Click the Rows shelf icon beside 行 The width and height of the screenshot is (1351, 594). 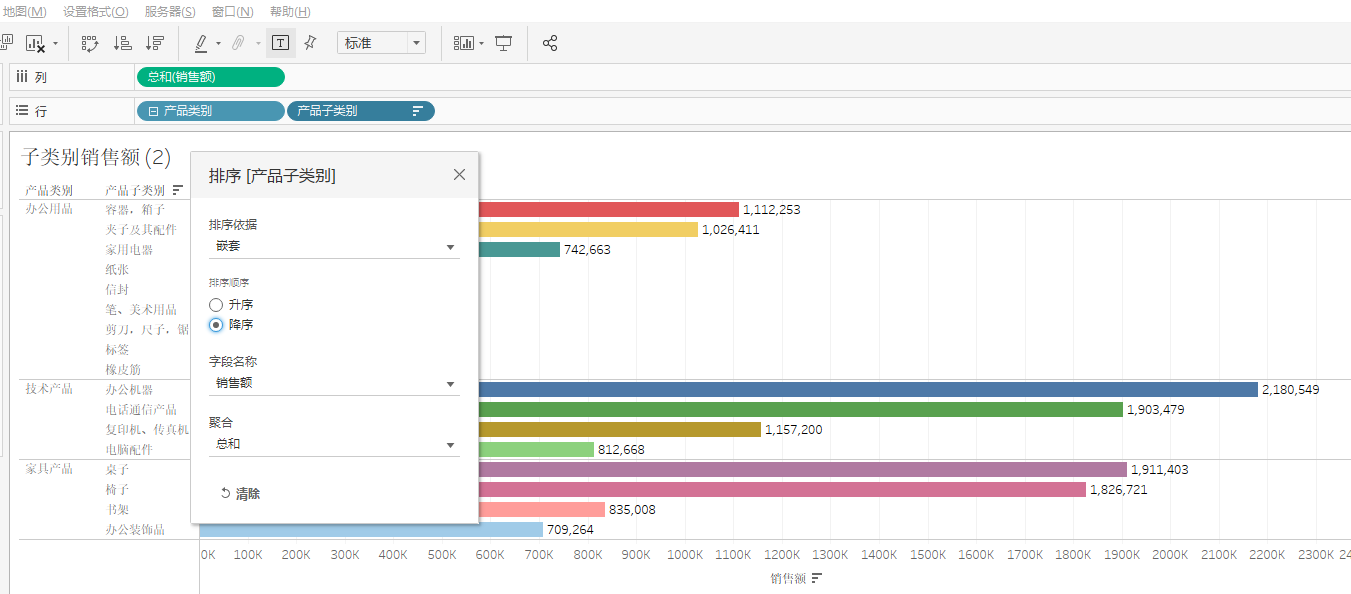[x=22, y=111]
